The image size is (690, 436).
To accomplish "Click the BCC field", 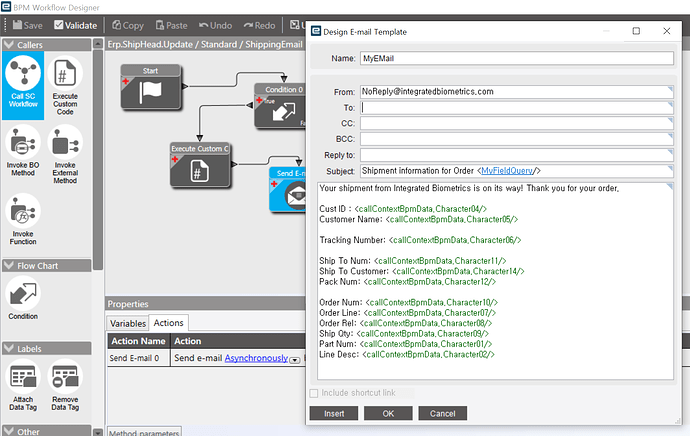I will pos(517,139).
